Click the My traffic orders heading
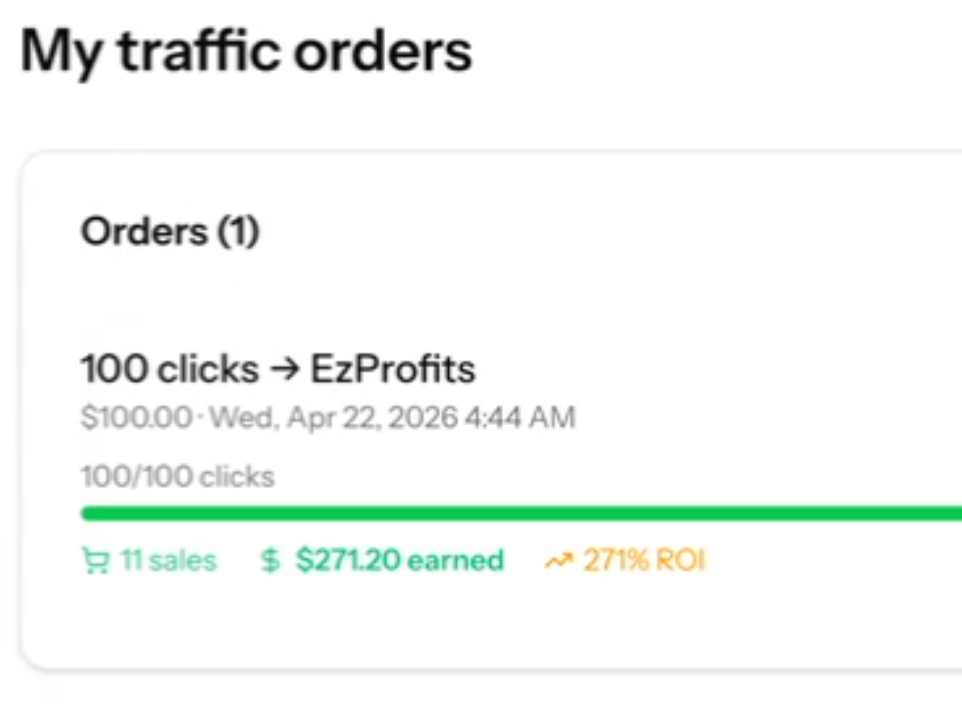Image resolution: width=962 pixels, height=720 pixels. point(246,52)
